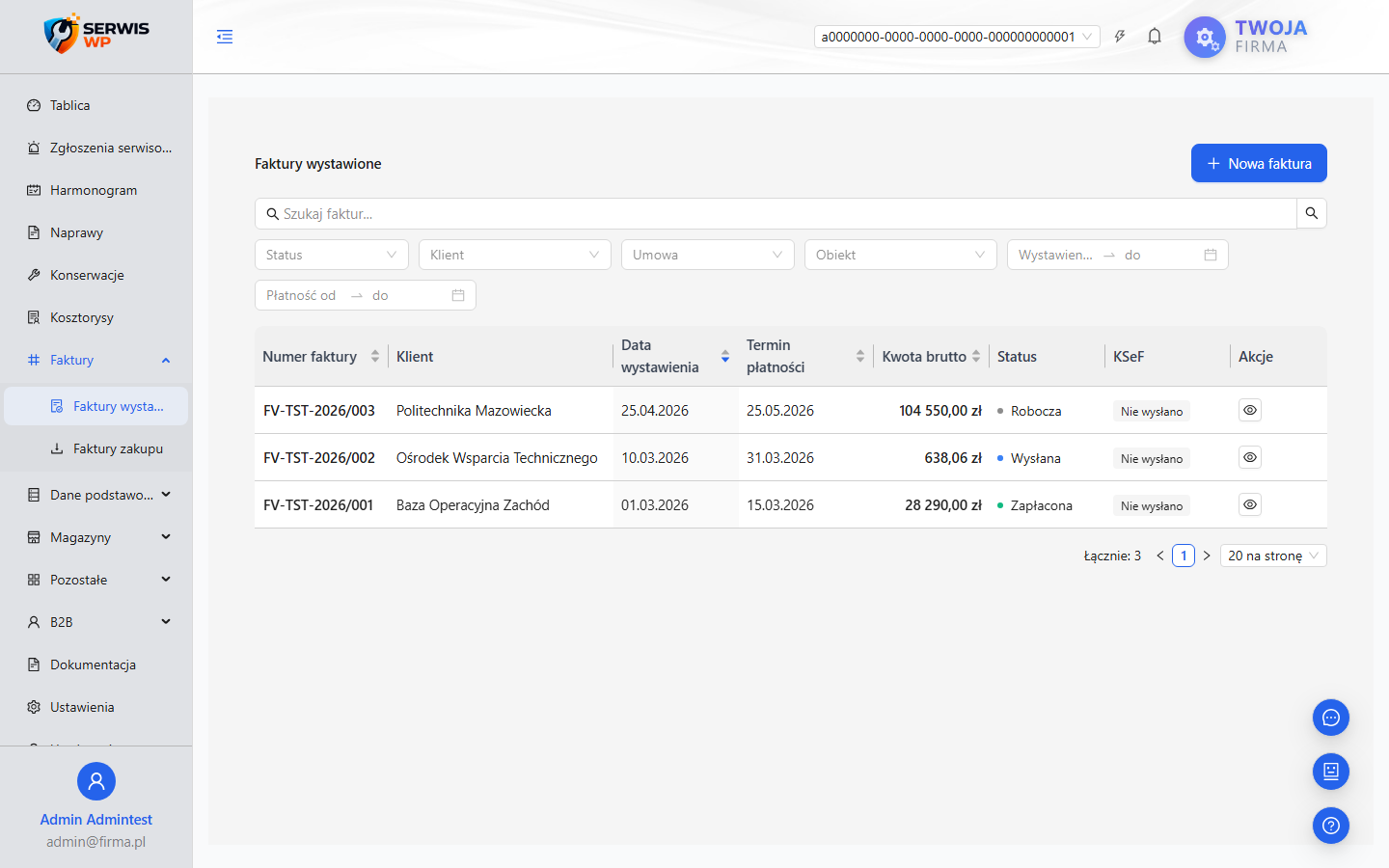Click the Admin Admintest profile link
This screenshot has width=1389, height=868.
(x=96, y=819)
